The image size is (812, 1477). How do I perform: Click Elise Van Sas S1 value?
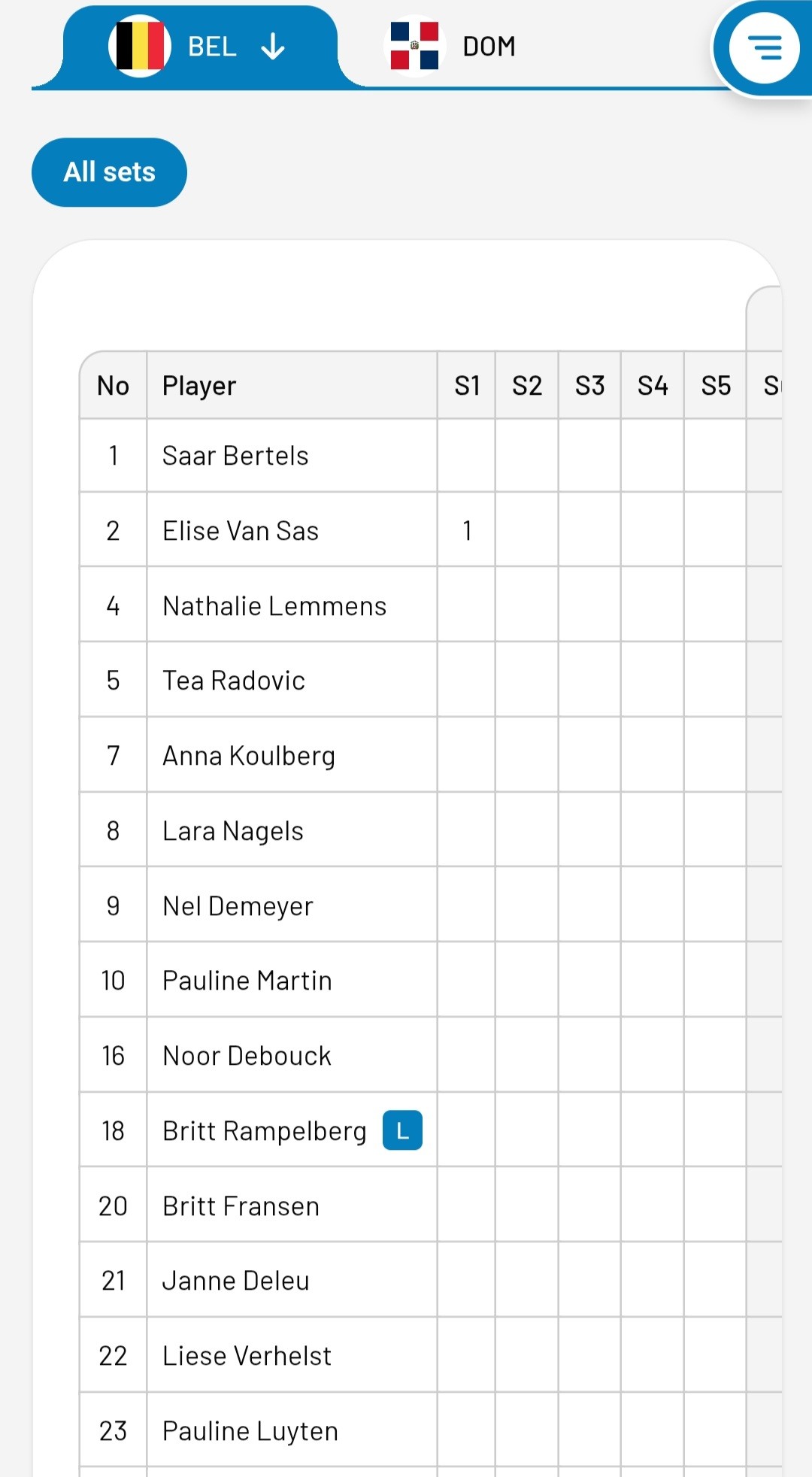467,531
